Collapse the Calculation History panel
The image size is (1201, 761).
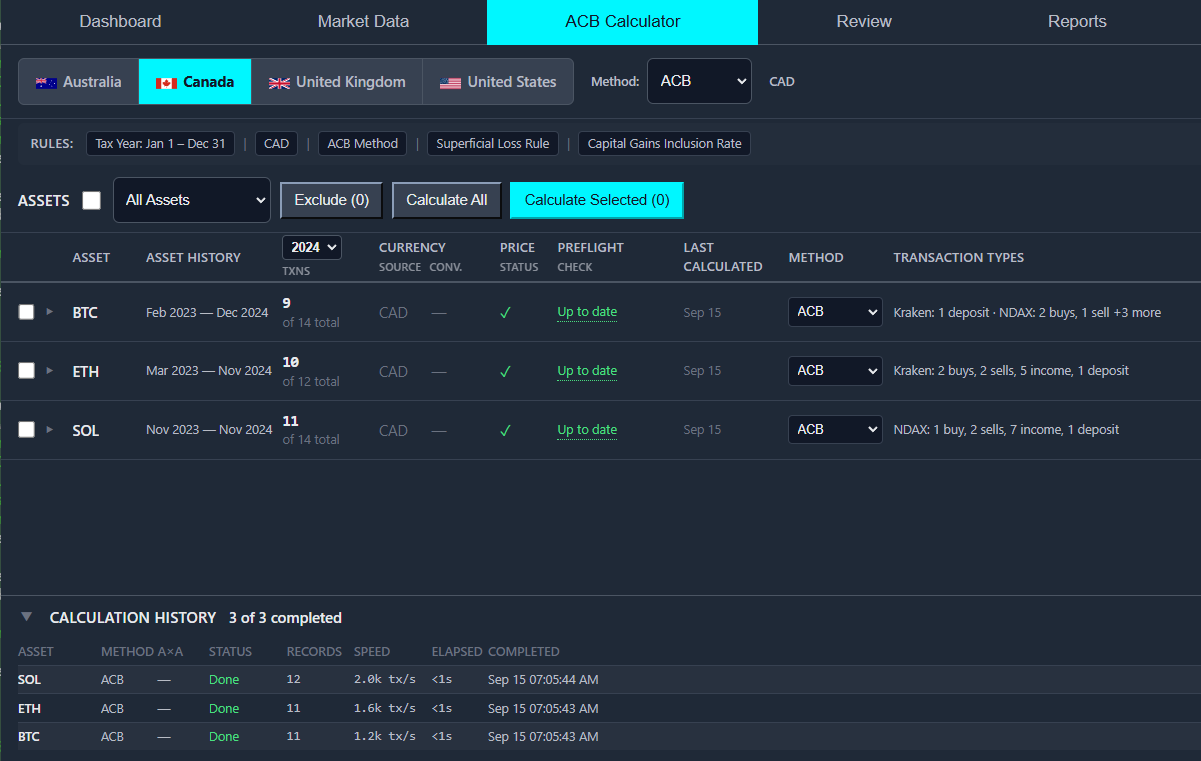point(27,617)
